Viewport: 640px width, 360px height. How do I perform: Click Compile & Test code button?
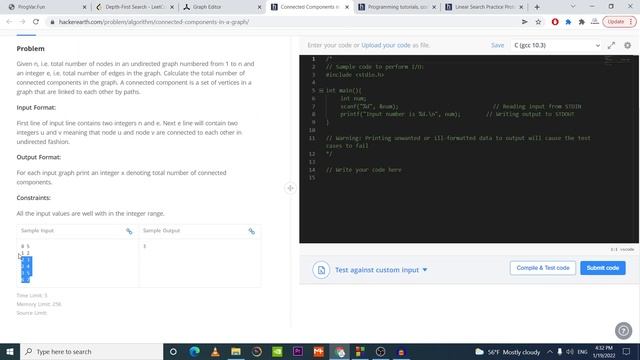coord(543,268)
